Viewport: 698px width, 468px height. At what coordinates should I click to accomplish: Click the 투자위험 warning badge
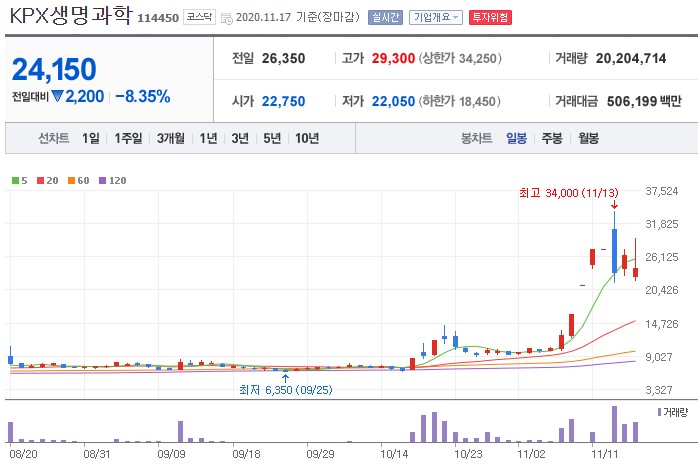[x=490, y=17]
